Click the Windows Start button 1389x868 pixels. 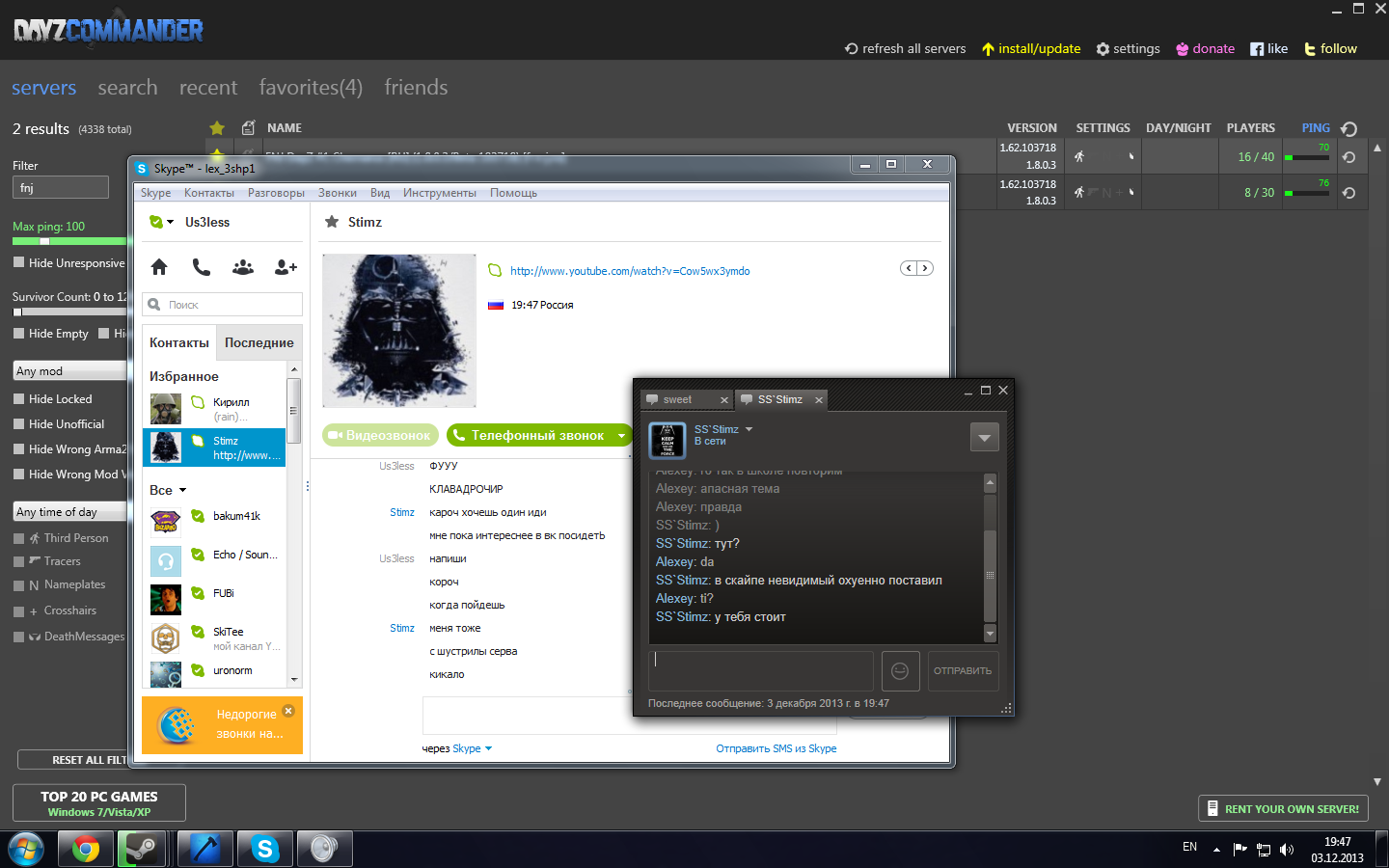tap(25, 849)
